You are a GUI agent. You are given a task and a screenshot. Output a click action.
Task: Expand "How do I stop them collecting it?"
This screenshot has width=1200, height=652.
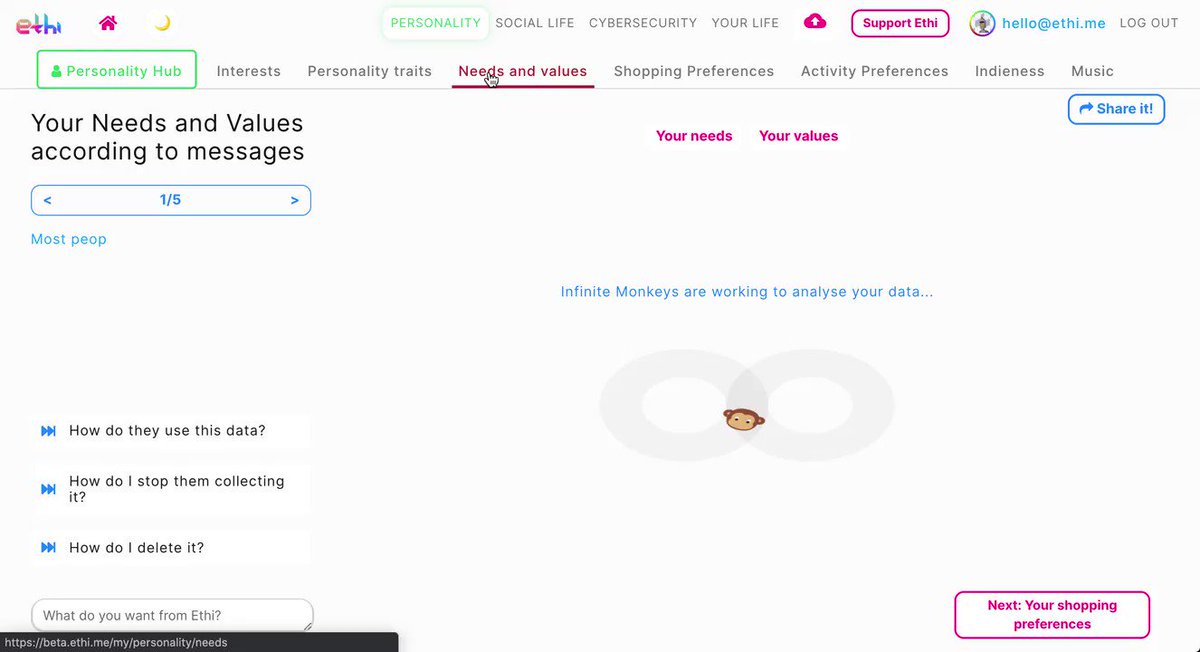coord(171,489)
